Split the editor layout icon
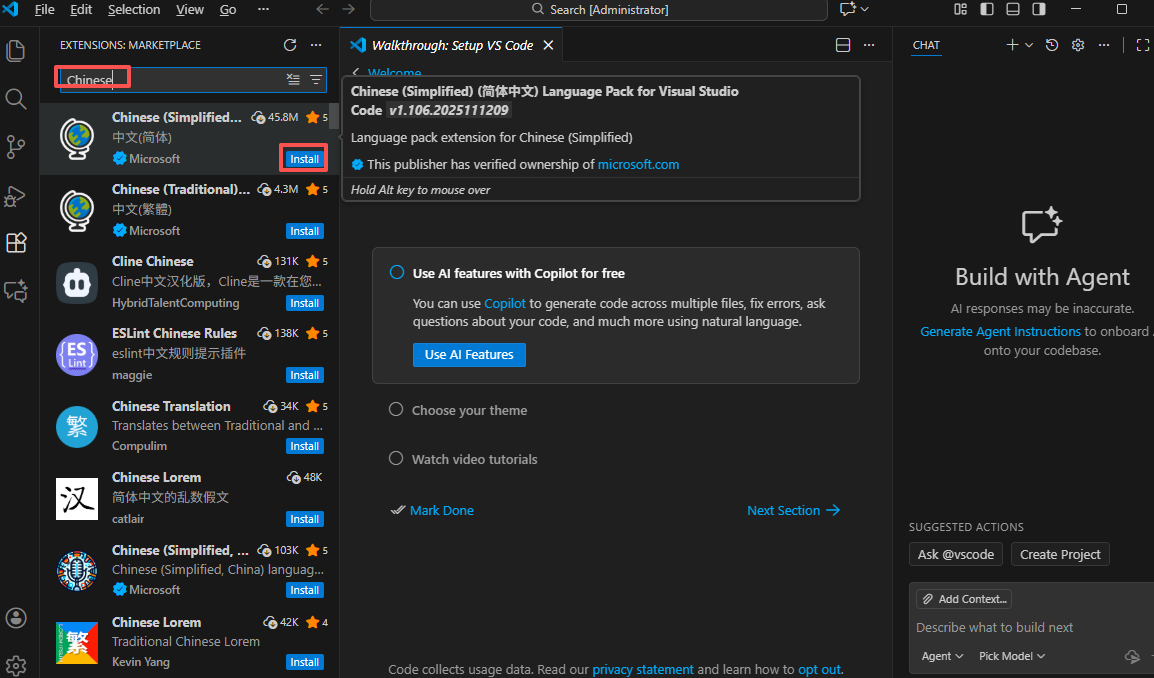This screenshot has height=678, width=1154. point(843,45)
